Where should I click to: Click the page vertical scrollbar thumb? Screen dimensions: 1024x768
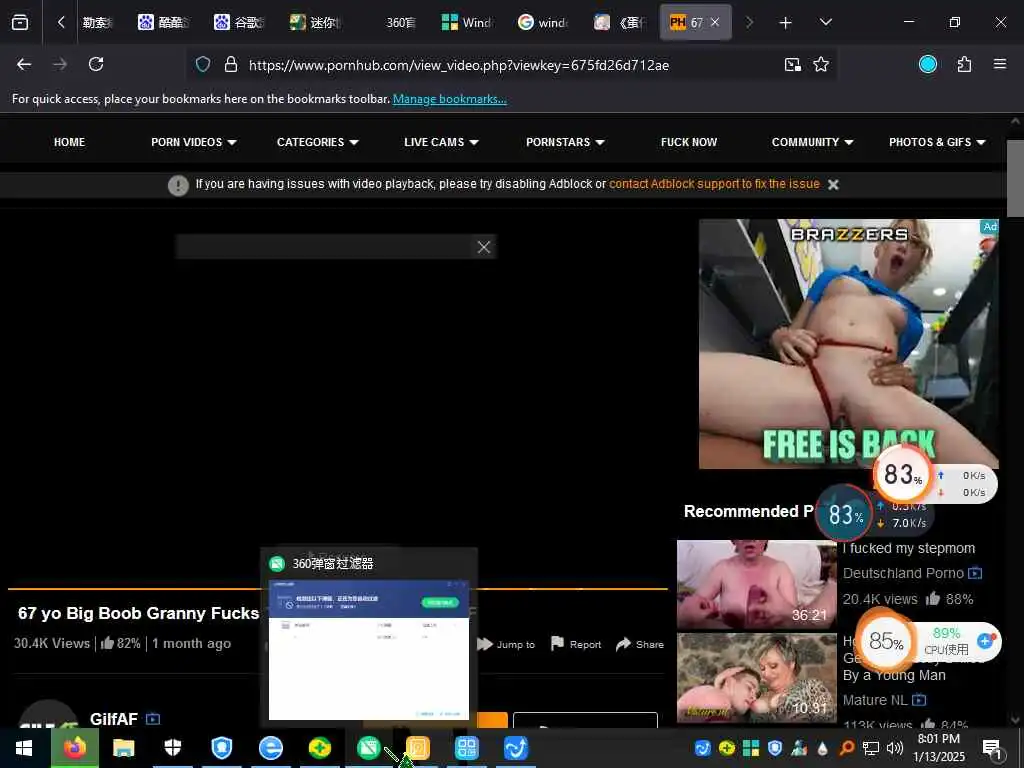(1016, 178)
